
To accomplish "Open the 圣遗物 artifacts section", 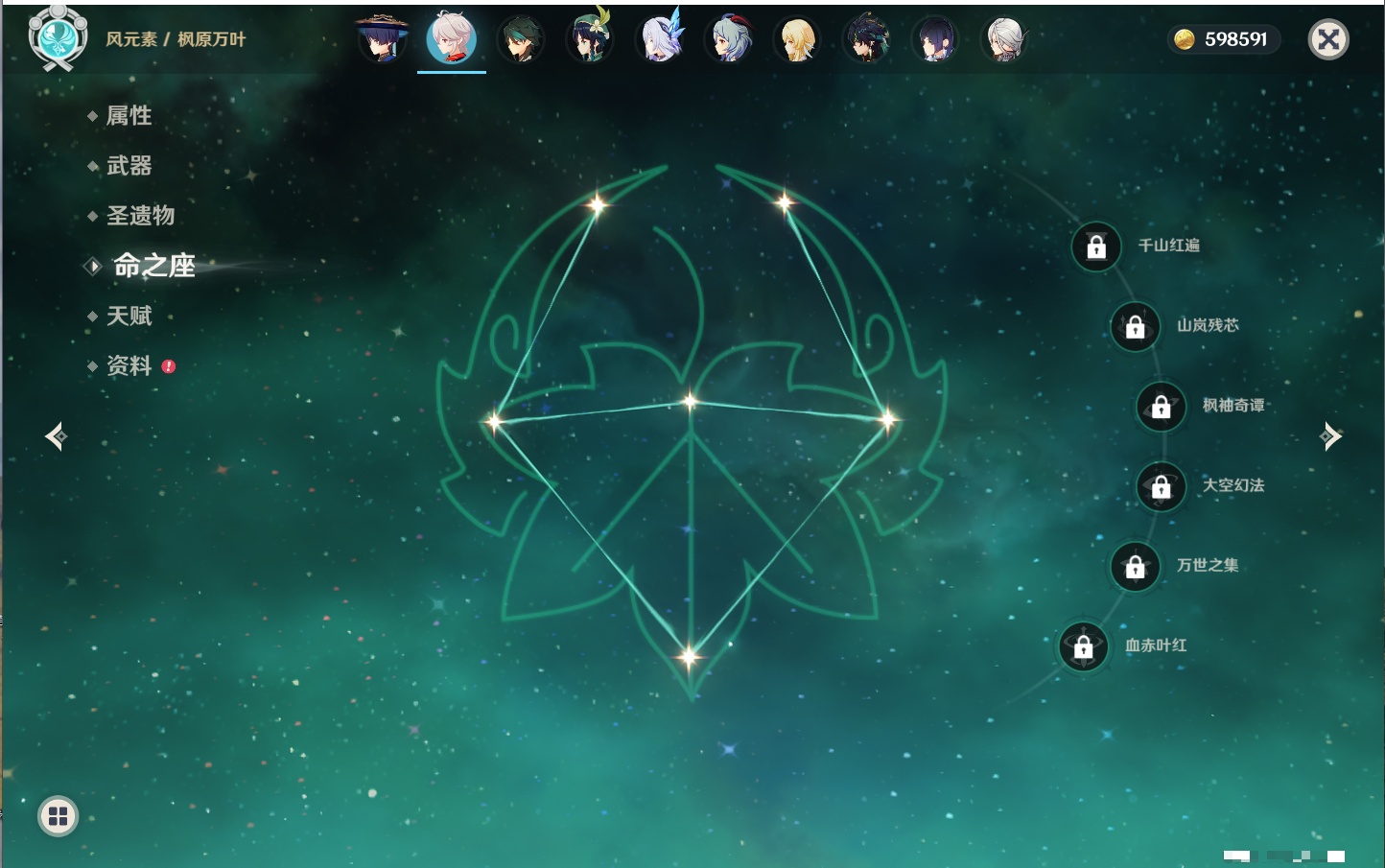I will (140, 216).
